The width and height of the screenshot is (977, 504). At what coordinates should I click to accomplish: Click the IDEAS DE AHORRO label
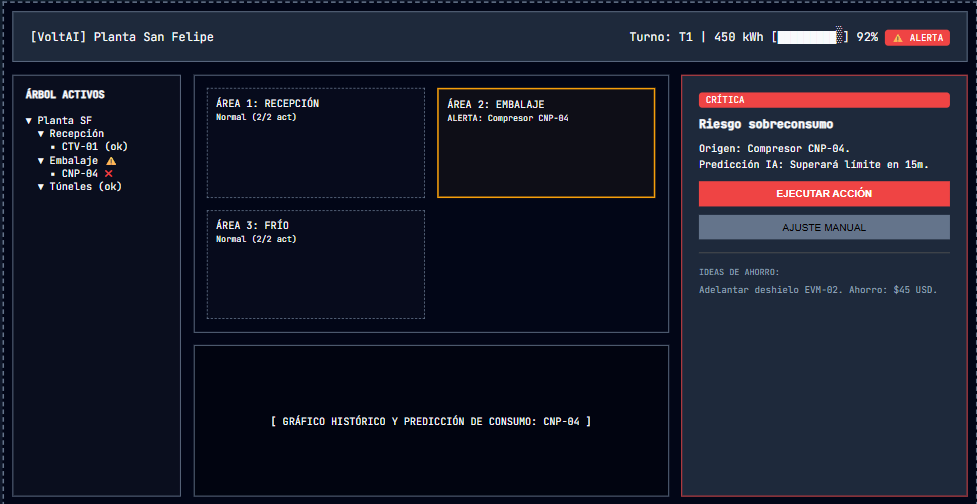pos(739,273)
